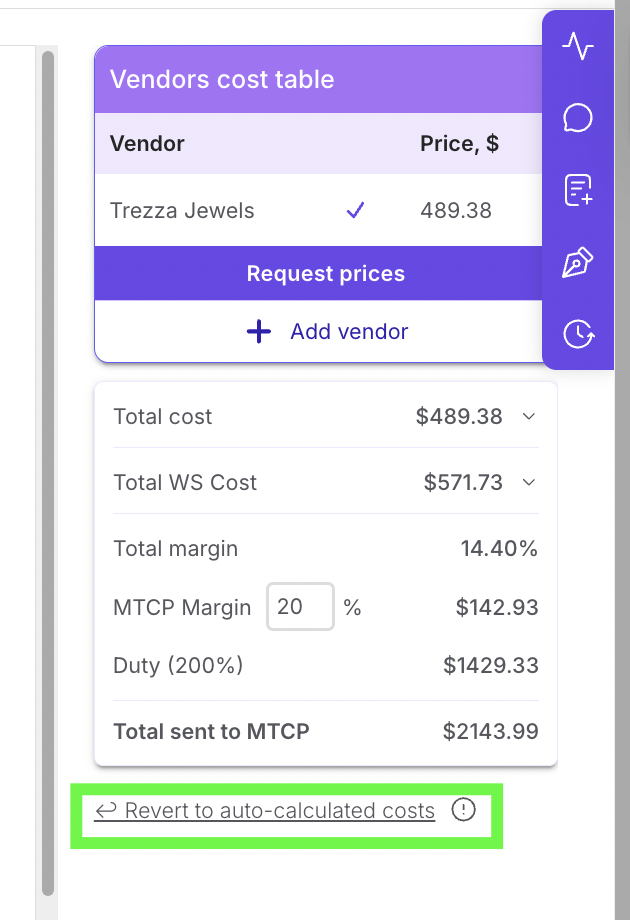Click Revert to auto-calculated costs link
The height and width of the screenshot is (920, 630).
[x=265, y=811]
